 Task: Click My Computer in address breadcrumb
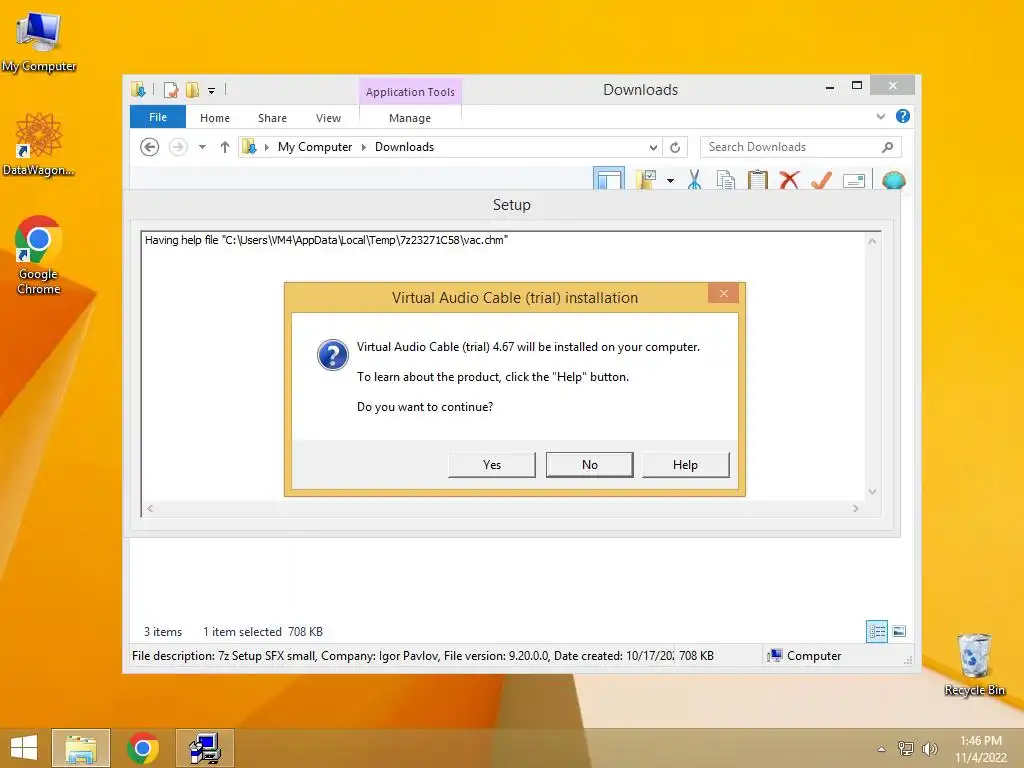pos(315,147)
